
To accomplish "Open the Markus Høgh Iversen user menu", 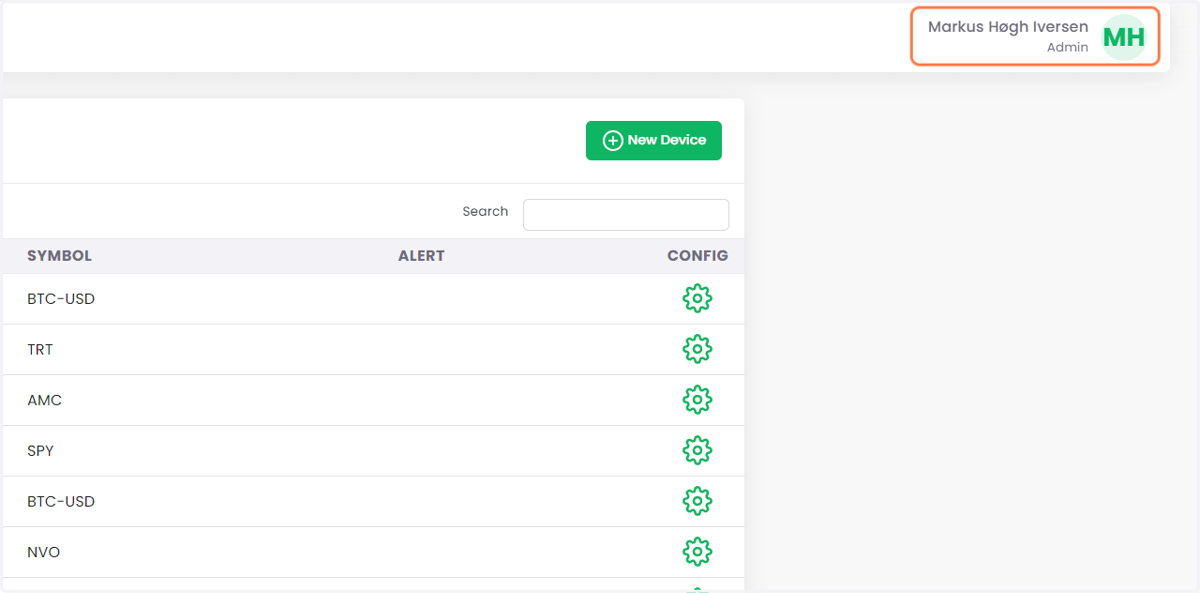I will (1035, 37).
